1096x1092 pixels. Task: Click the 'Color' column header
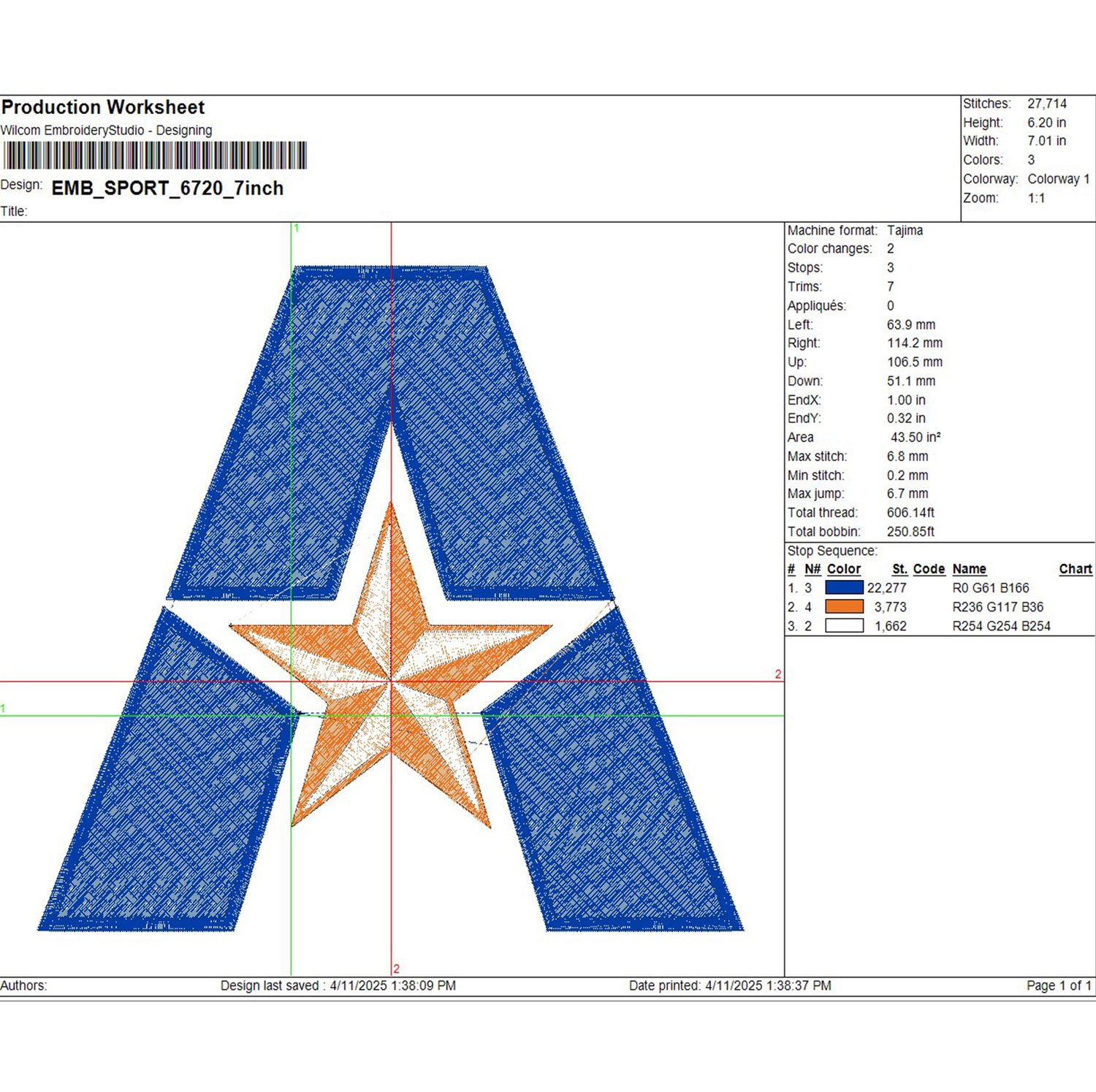[x=844, y=569]
